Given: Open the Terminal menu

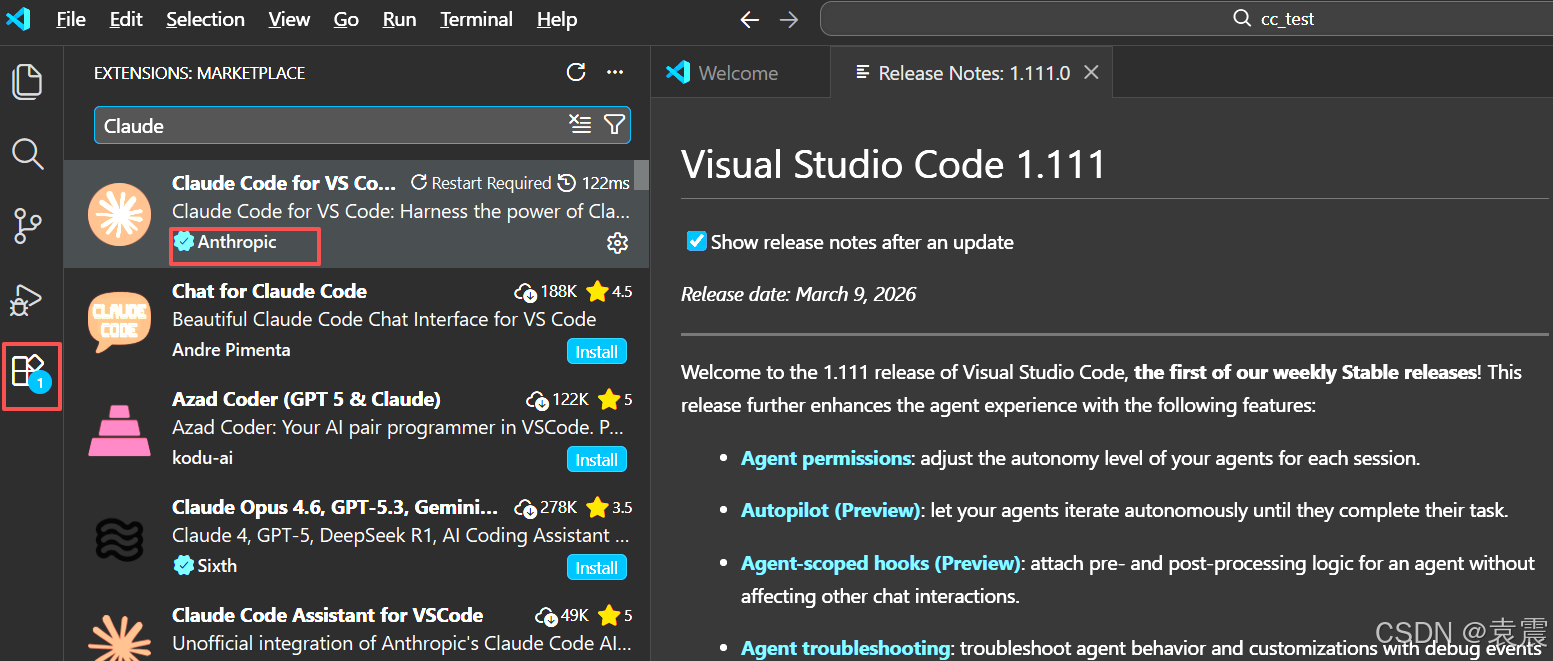Looking at the screenshot, I should click(x=476, y=19).
